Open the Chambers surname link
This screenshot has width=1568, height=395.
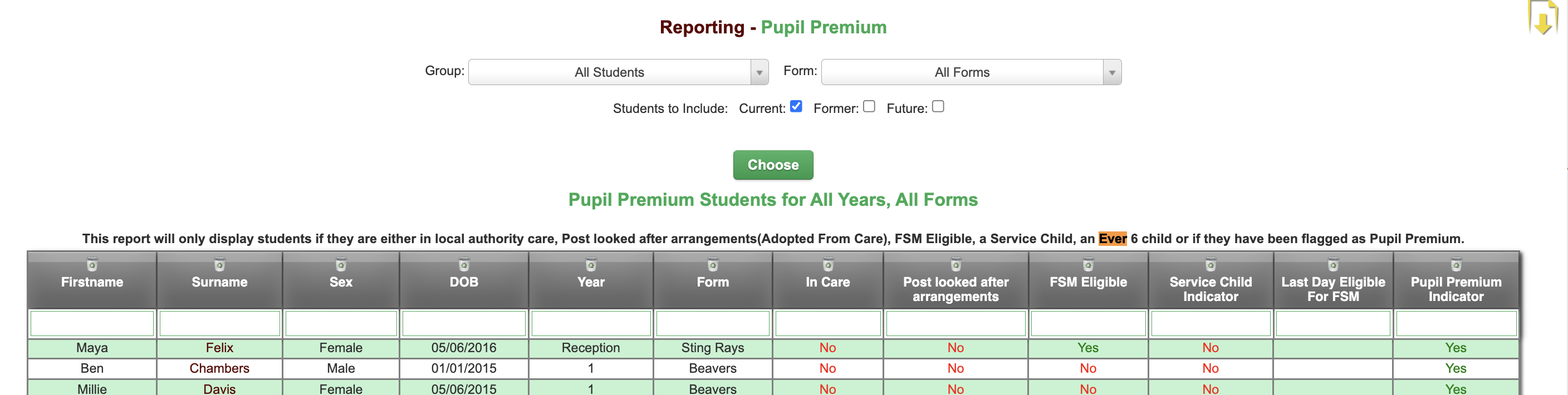[219, 368]
